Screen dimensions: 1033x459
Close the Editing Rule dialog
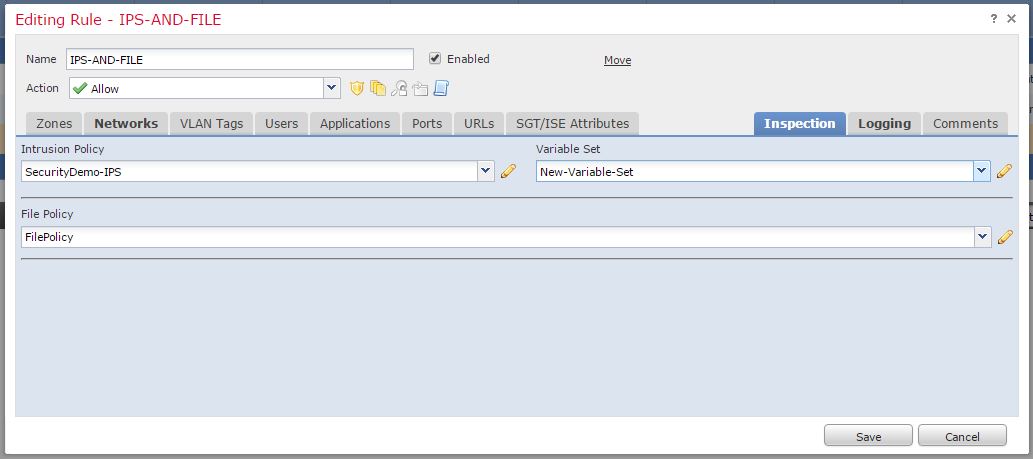point(1012,18)
